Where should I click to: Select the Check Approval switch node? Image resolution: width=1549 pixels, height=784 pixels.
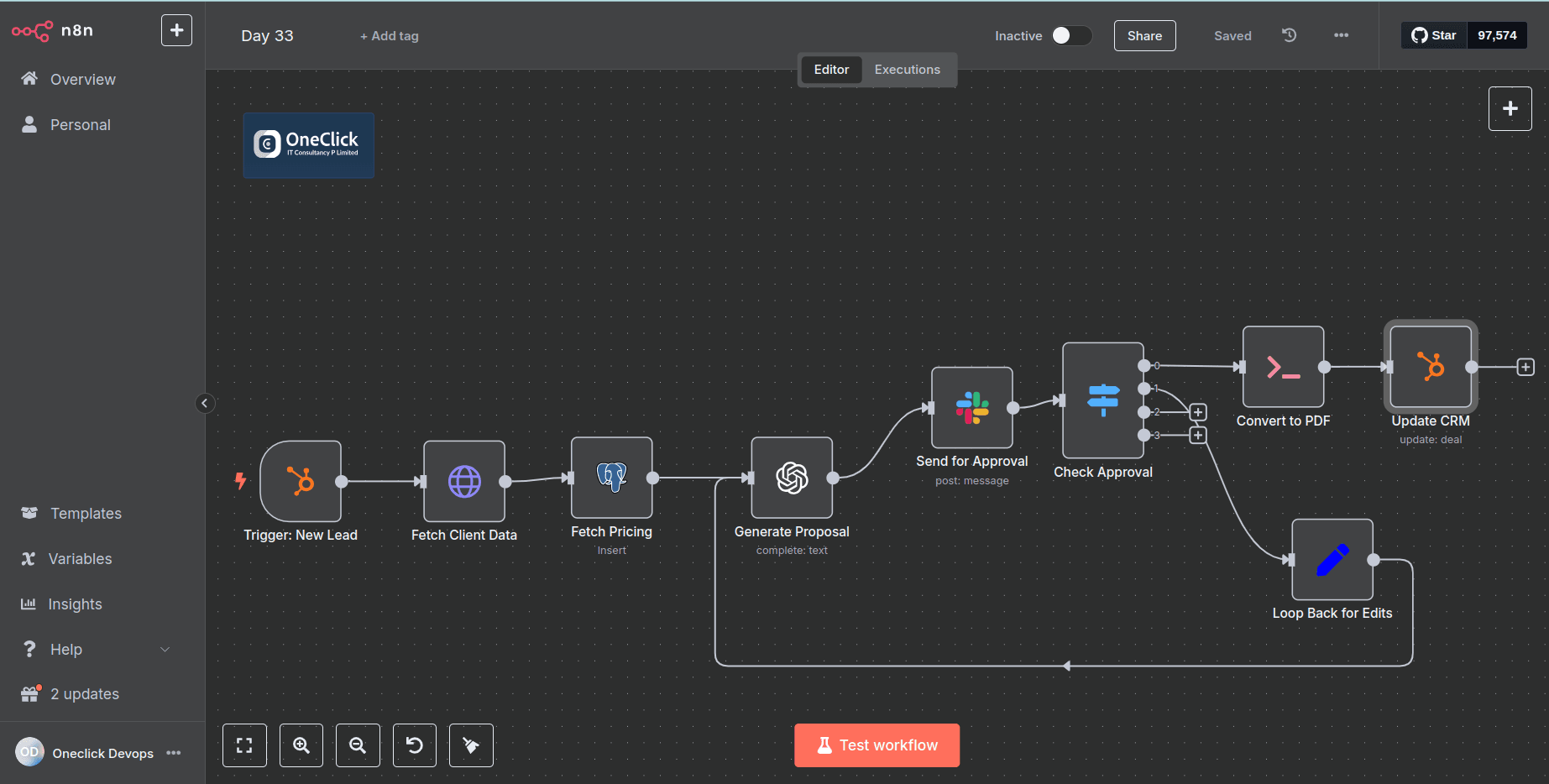click(x=1103, y=400)
